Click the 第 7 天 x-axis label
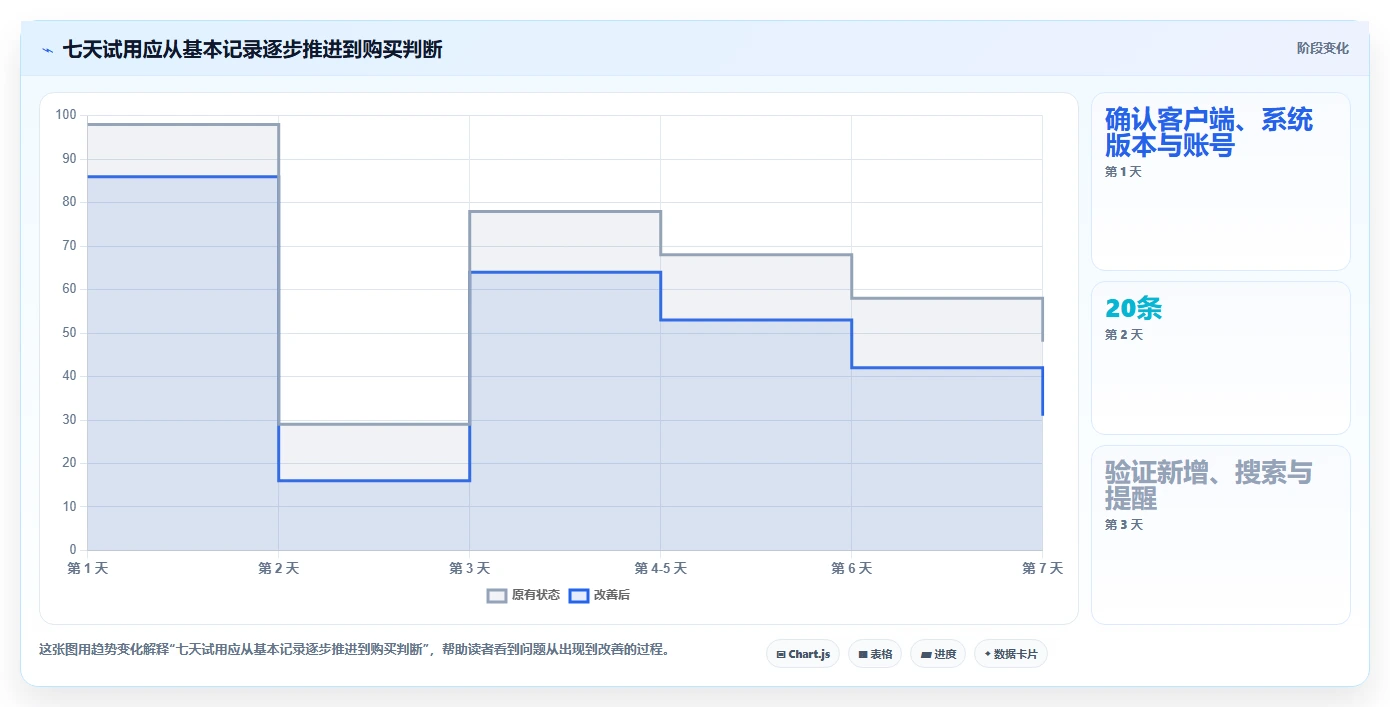Screen dimensions: 1390x707 click(1042, 568)
